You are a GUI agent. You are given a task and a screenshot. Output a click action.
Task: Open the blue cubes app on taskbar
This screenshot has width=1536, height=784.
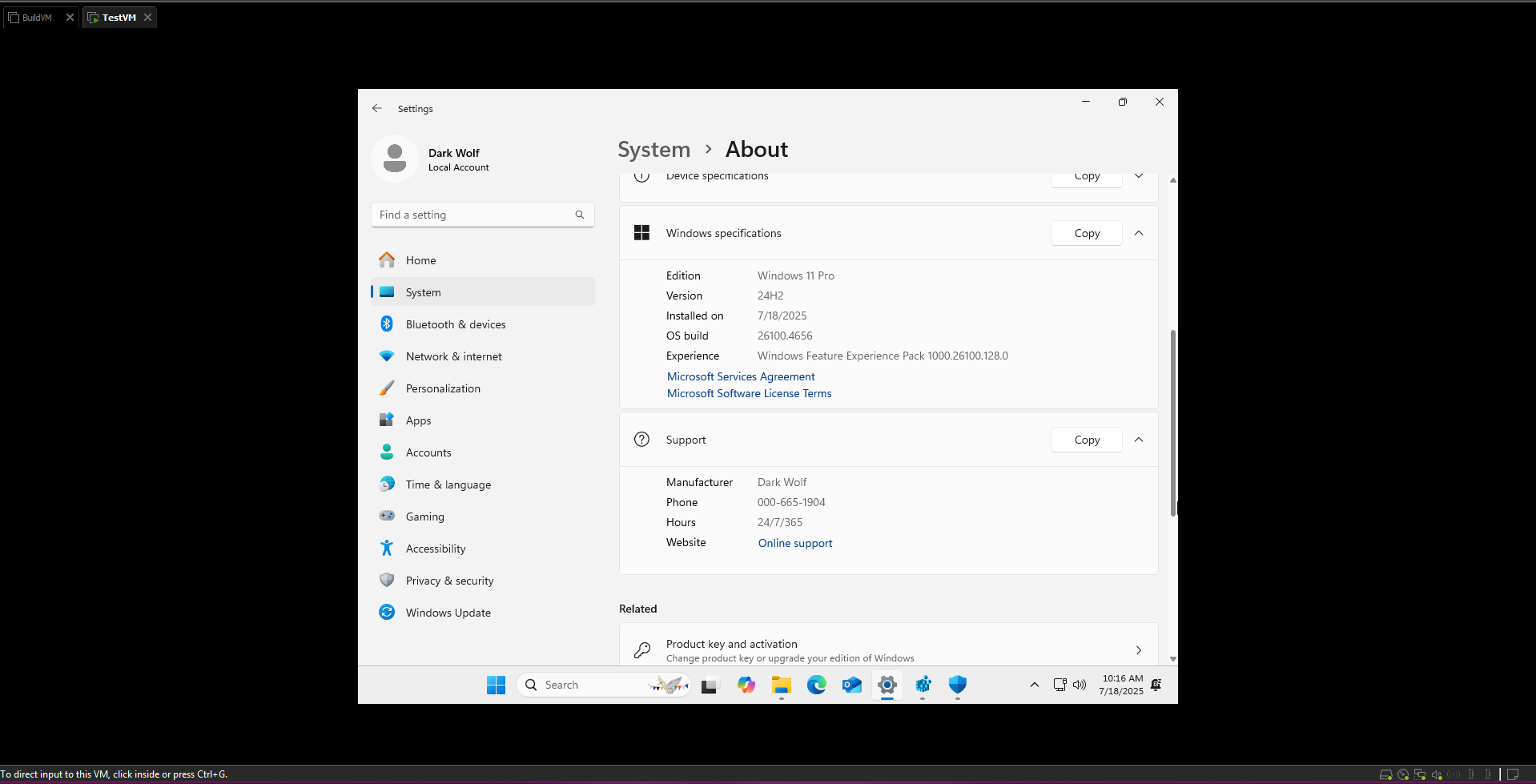coord(923,685)
